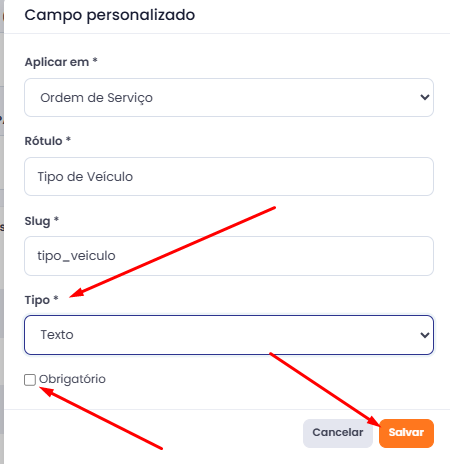
Task: Click the Slug field label
Action: pos(42,221)
